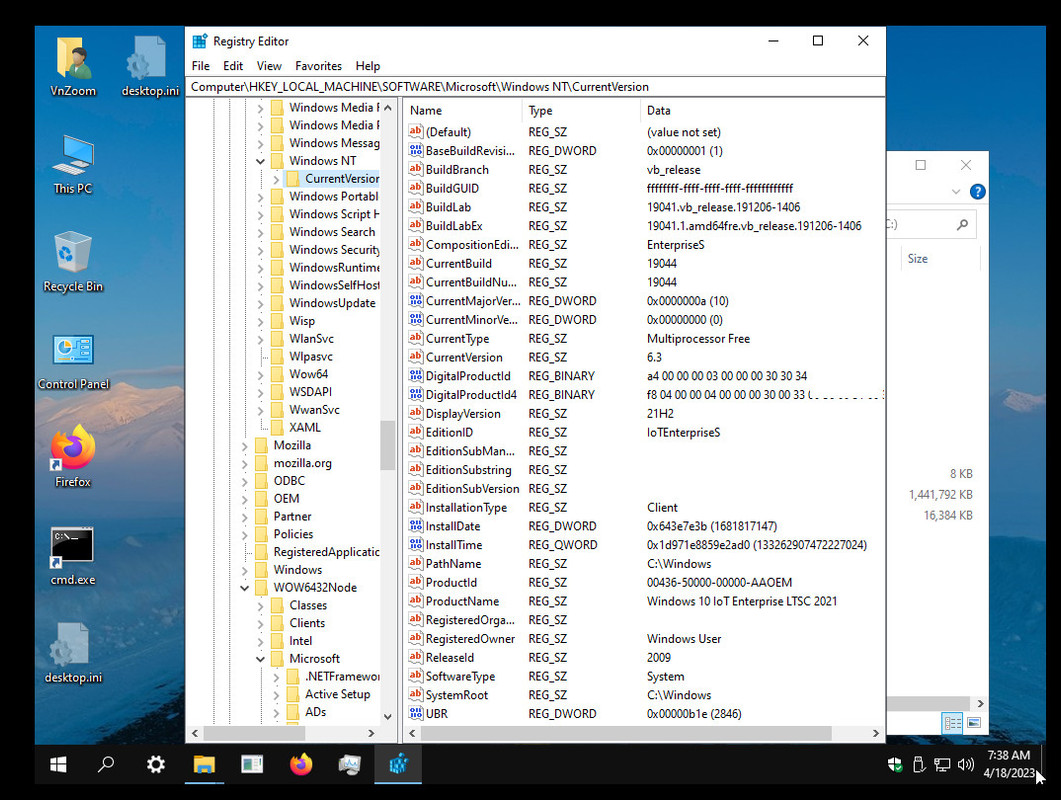Collapse the Microsoft node under WOW6432Node
This screenshot has height=800, width=1061.
point(261,659)
